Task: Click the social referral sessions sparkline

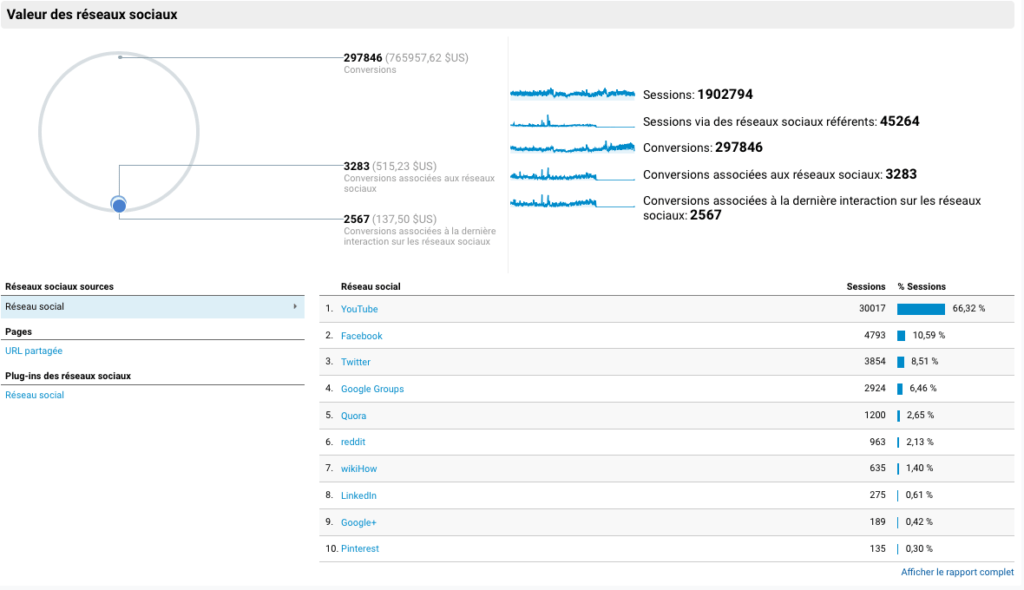Action: [572, 121]
